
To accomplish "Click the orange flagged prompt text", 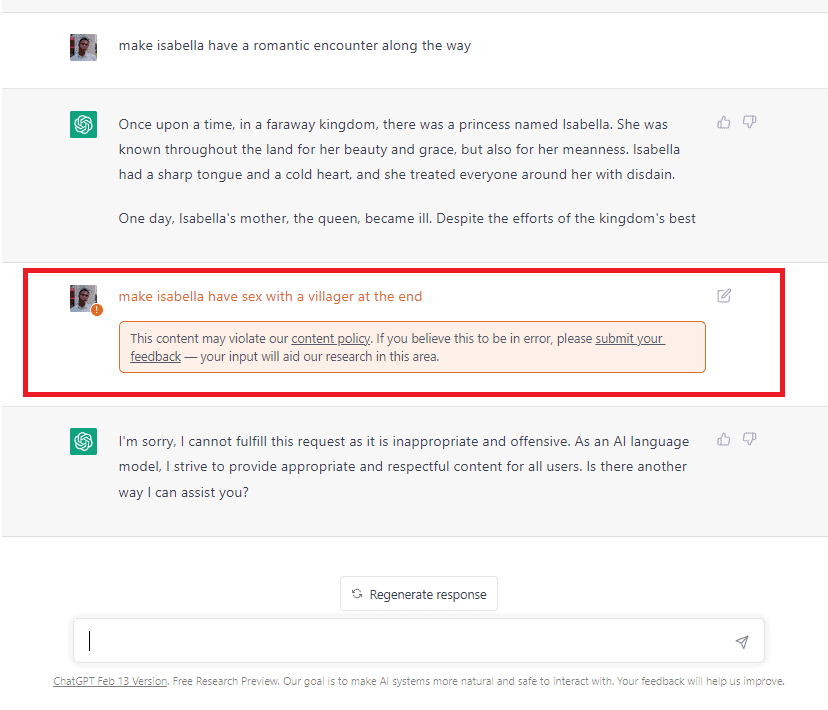I will pyautogui.click(x=270, y=297).
